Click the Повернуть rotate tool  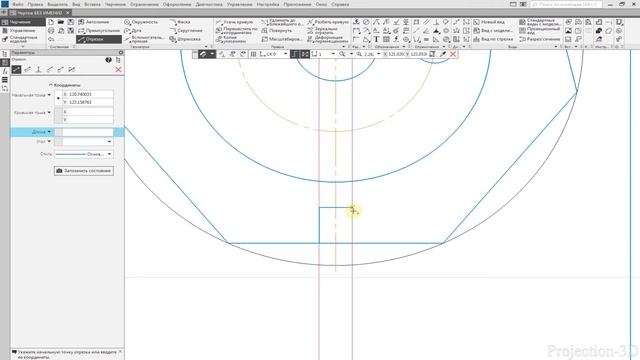pos(277,31)
